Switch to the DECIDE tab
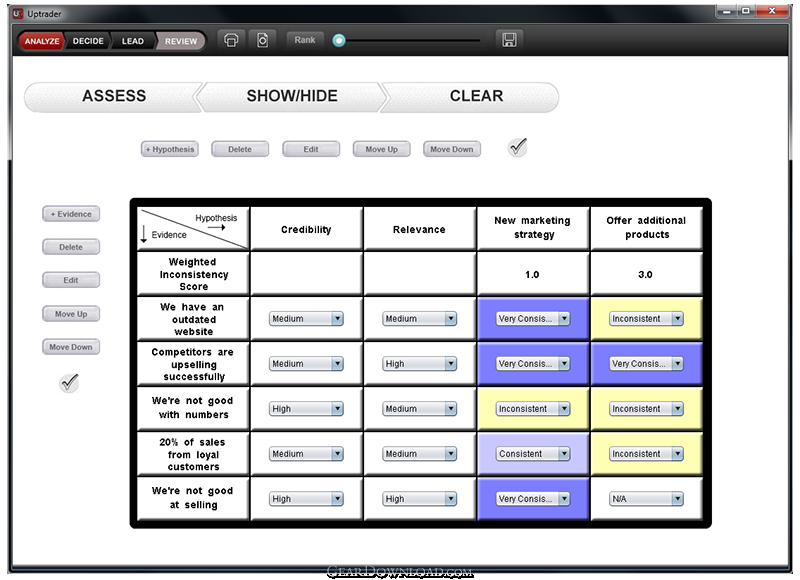Screen dimensions: 800x580 tap(88, 41)
